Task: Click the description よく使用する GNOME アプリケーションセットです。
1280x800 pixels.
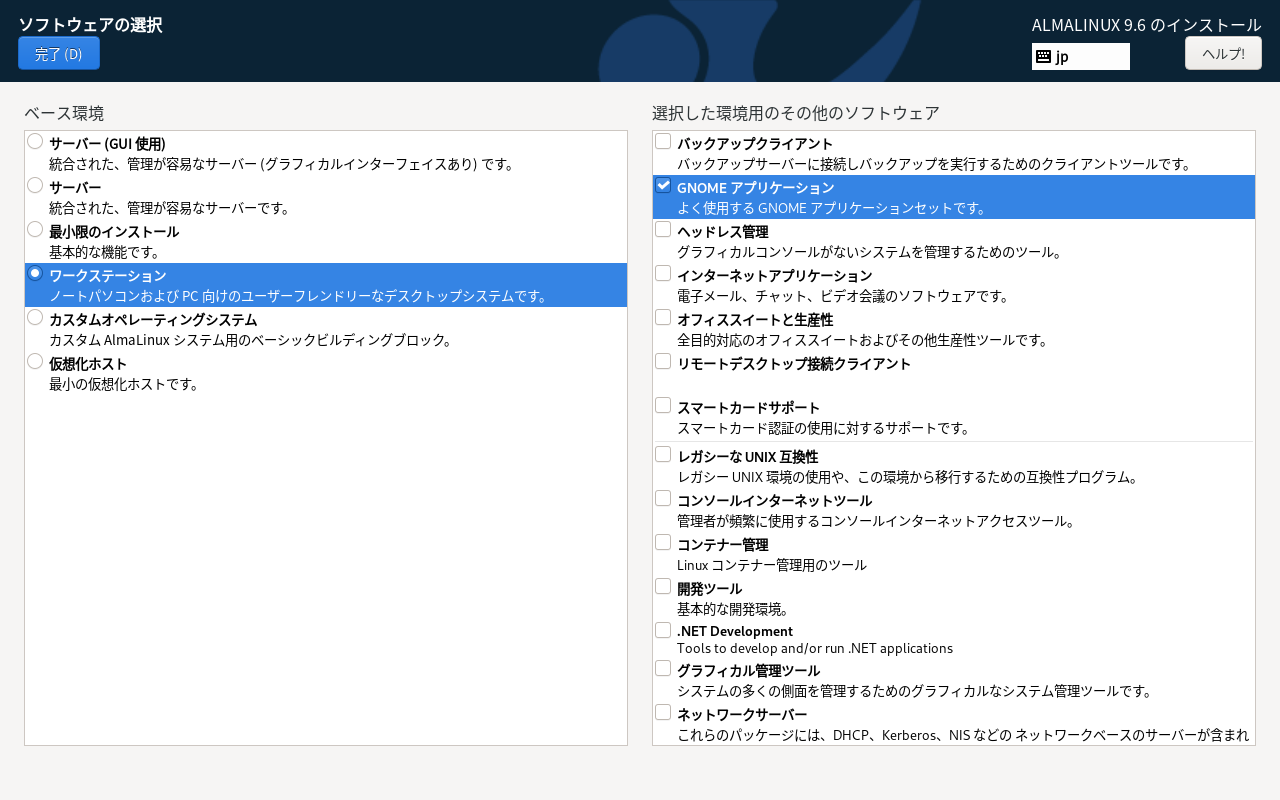Action: tap(832, 208)
